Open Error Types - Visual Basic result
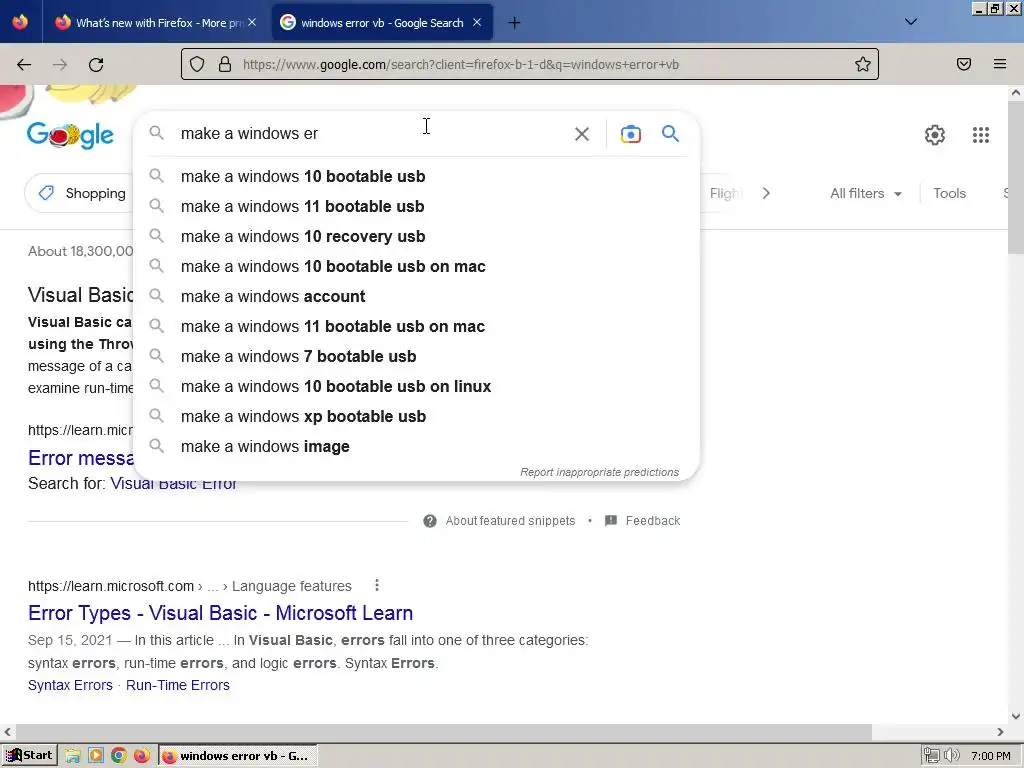This screenshot has height=768, width=1024. coord(220,613)
